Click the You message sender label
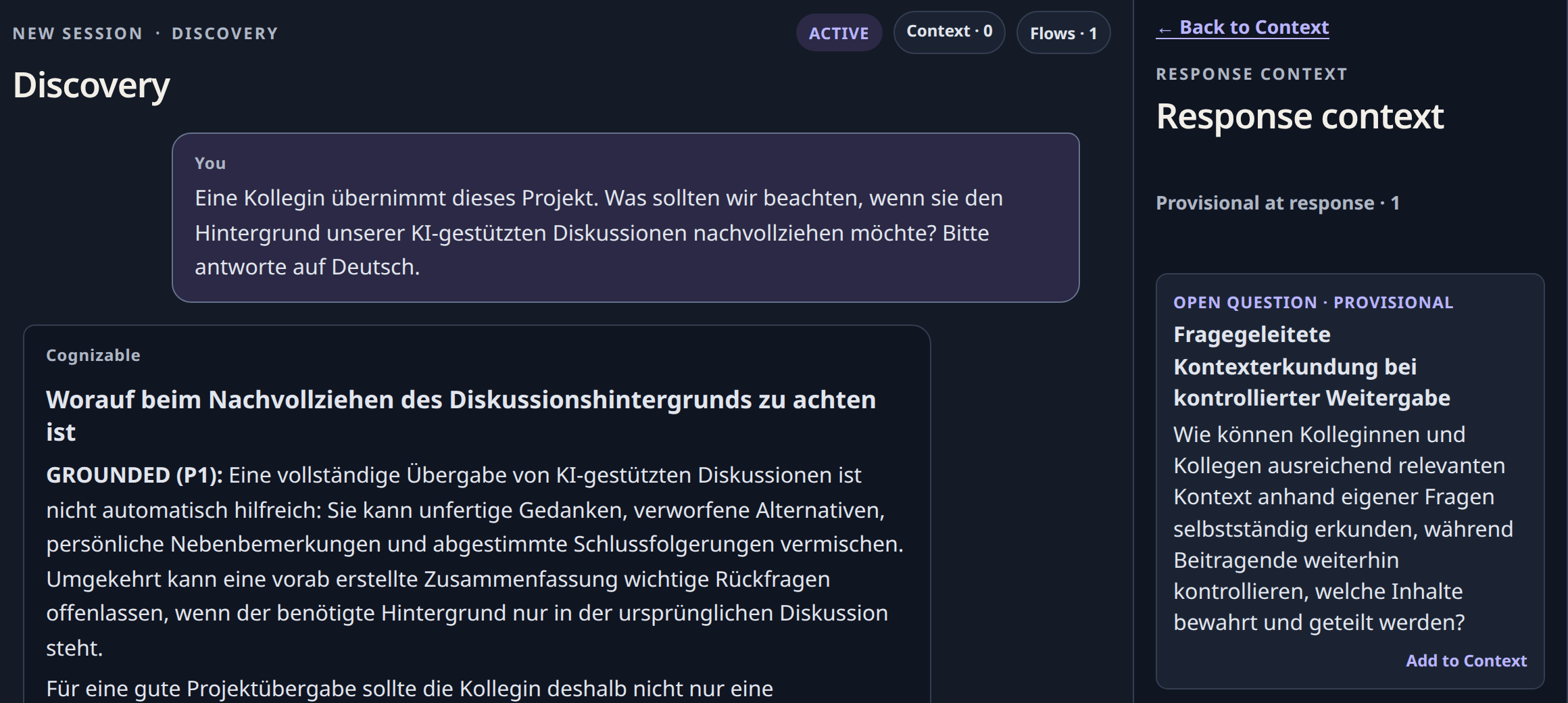Viewport: 1568px width, 703px height. pos(210,163)
